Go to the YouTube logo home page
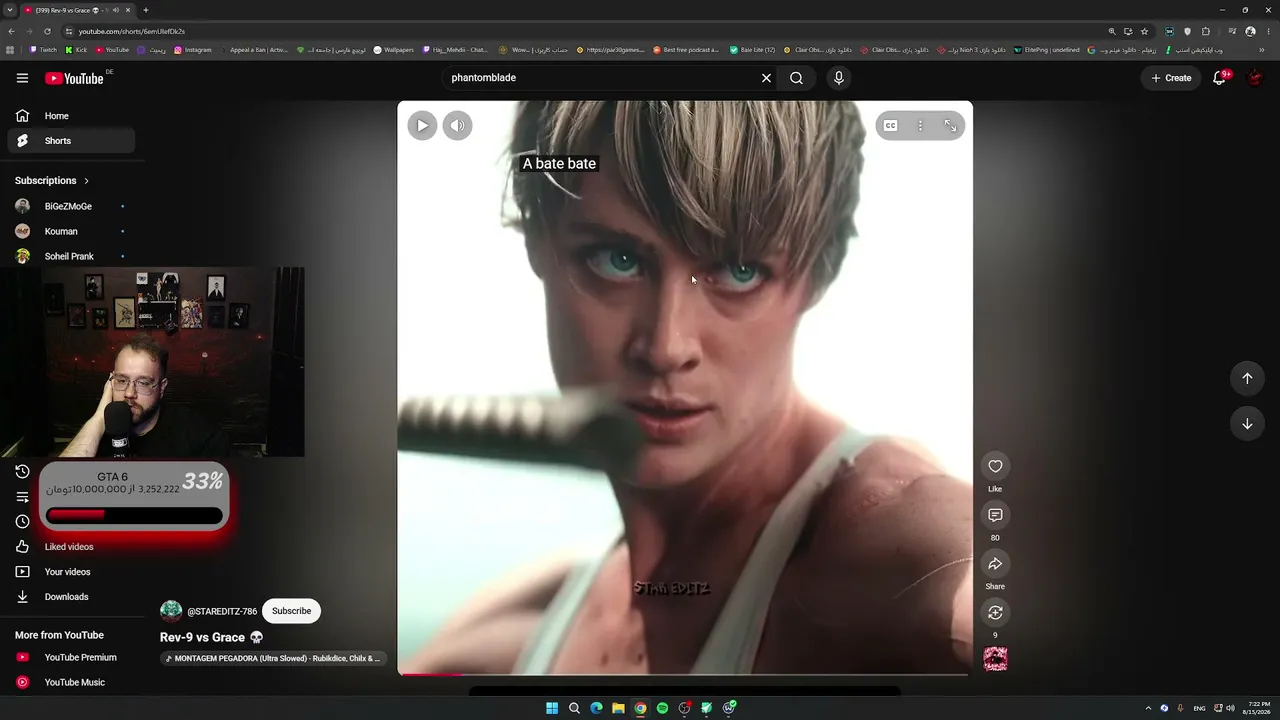The height and width of the screenshot is (720, 1280). pos(74,78)
